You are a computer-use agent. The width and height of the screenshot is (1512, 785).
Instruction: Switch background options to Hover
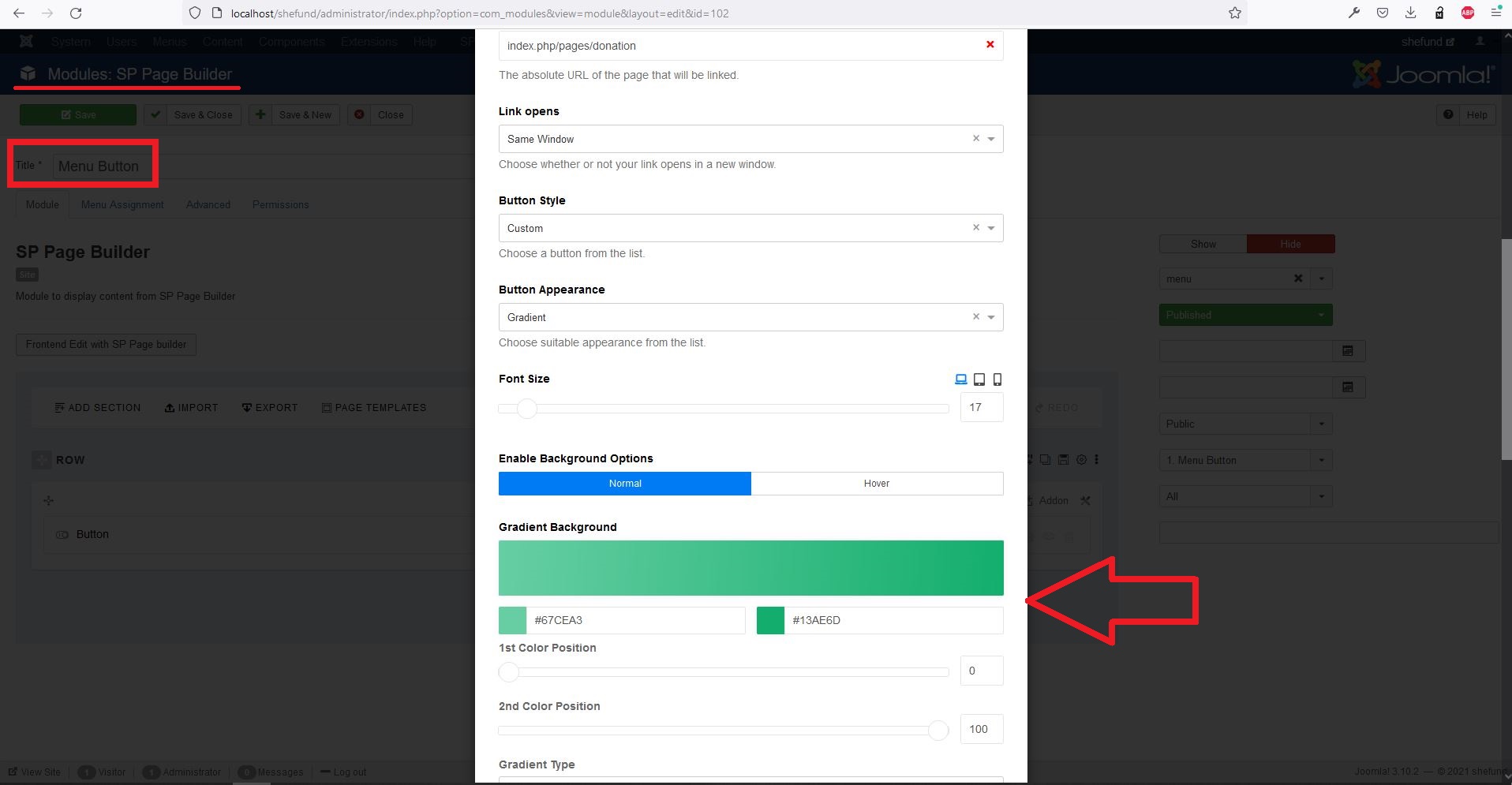(x=876, y=484)
